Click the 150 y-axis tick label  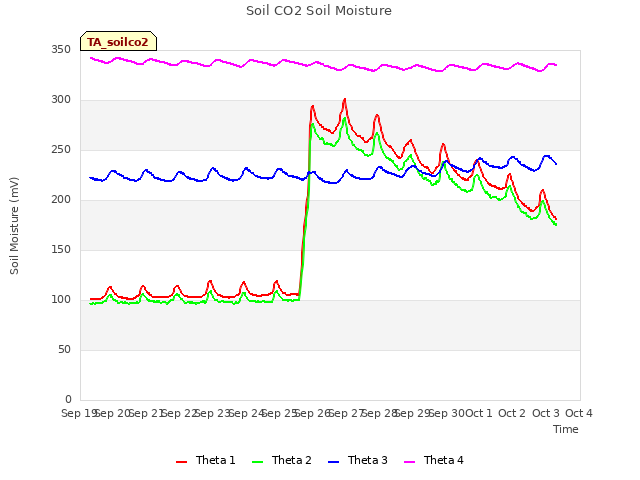click(x=61, y=250)
